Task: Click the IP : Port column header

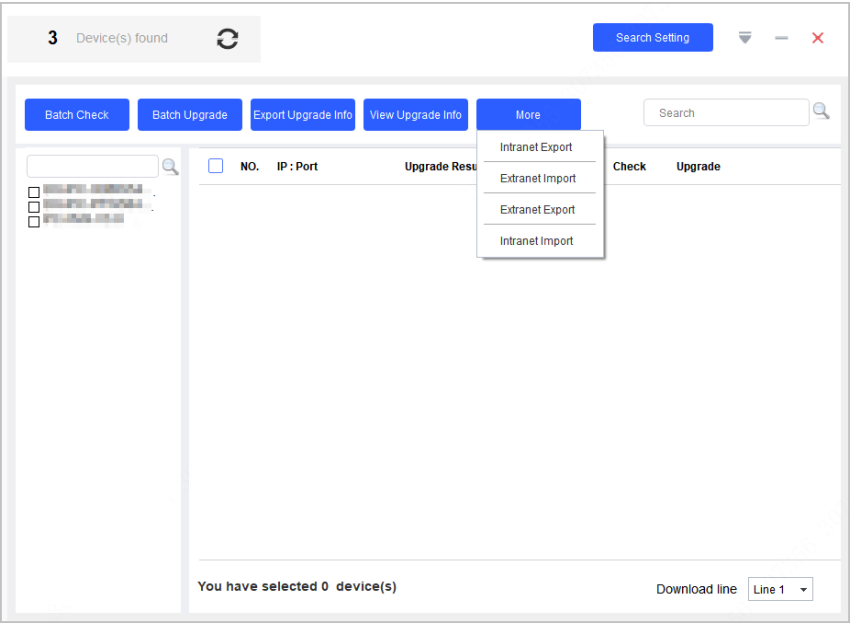Action: tap(297, 166)
